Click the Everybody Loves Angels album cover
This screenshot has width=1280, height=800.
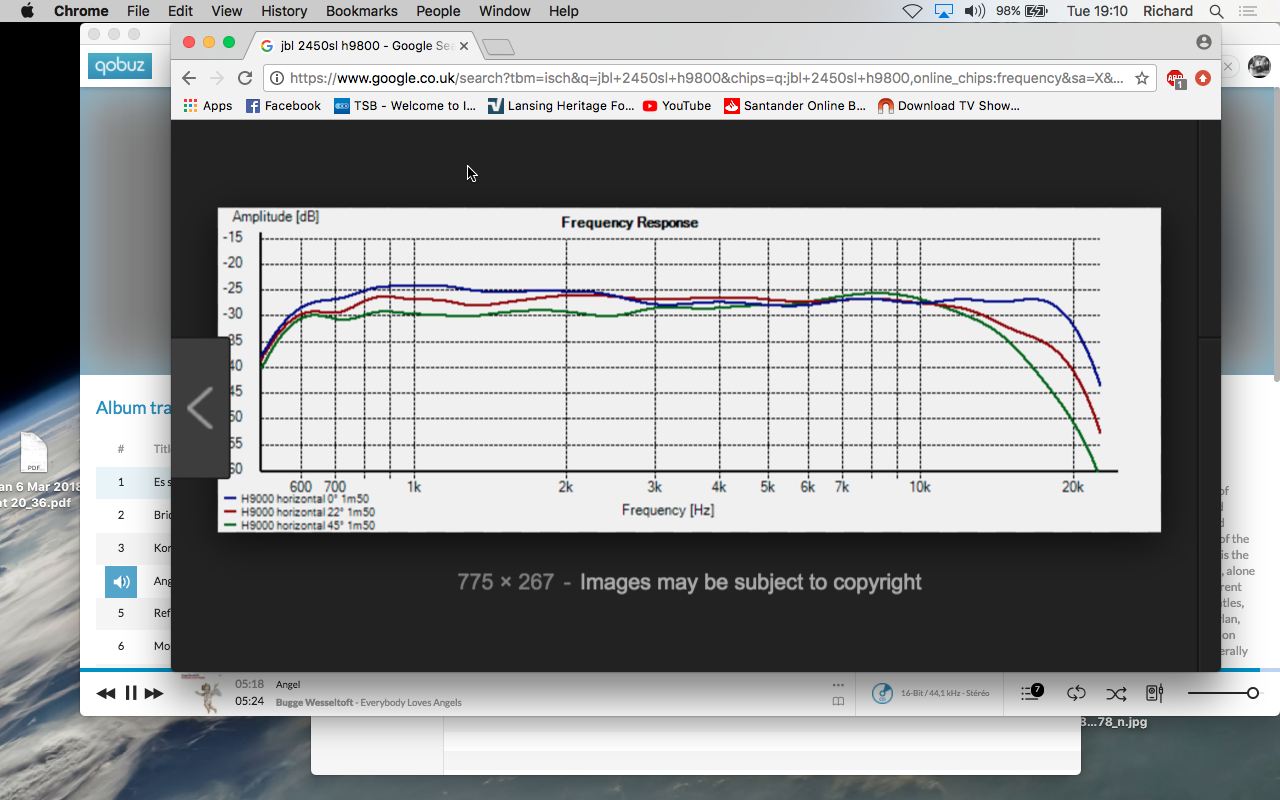(207, 692)
